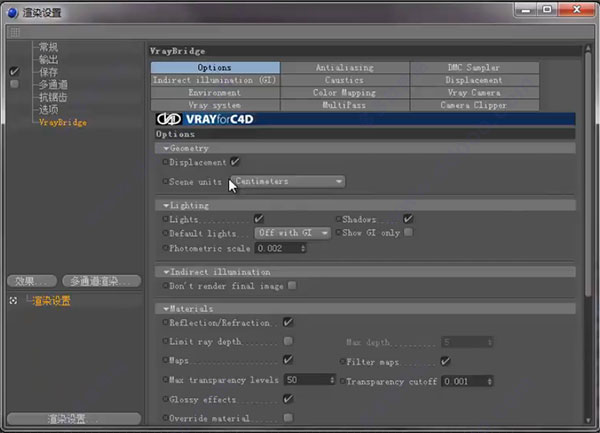Screen dimensions: 600x433
Task: Toggle the Lights checkbox
Action: click(x=259, y=219)
